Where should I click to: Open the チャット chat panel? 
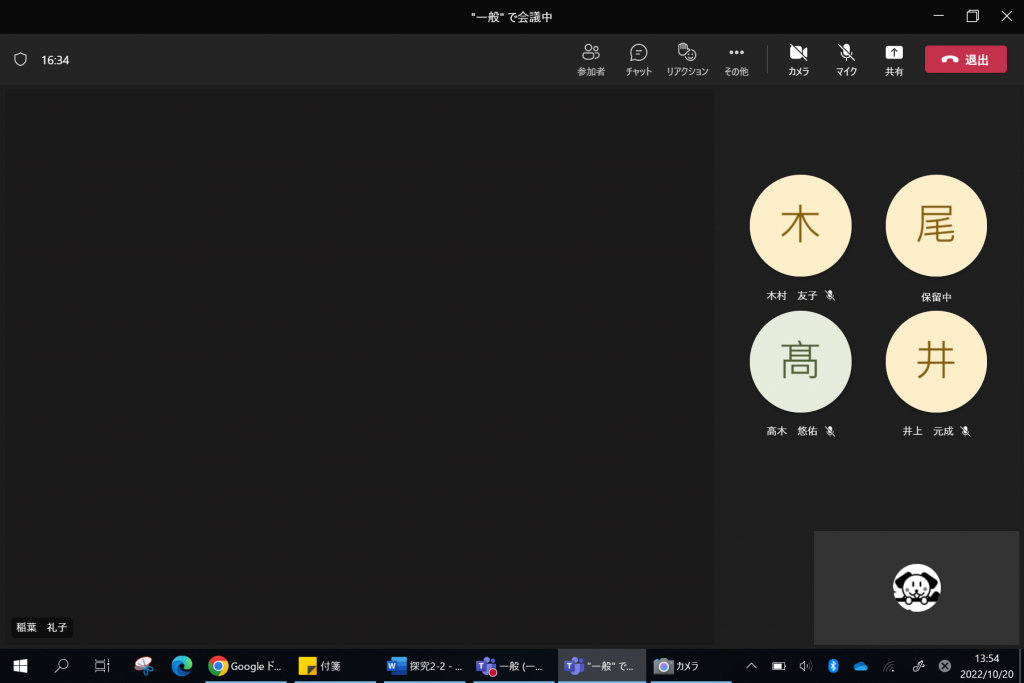[x=638, y=59]
